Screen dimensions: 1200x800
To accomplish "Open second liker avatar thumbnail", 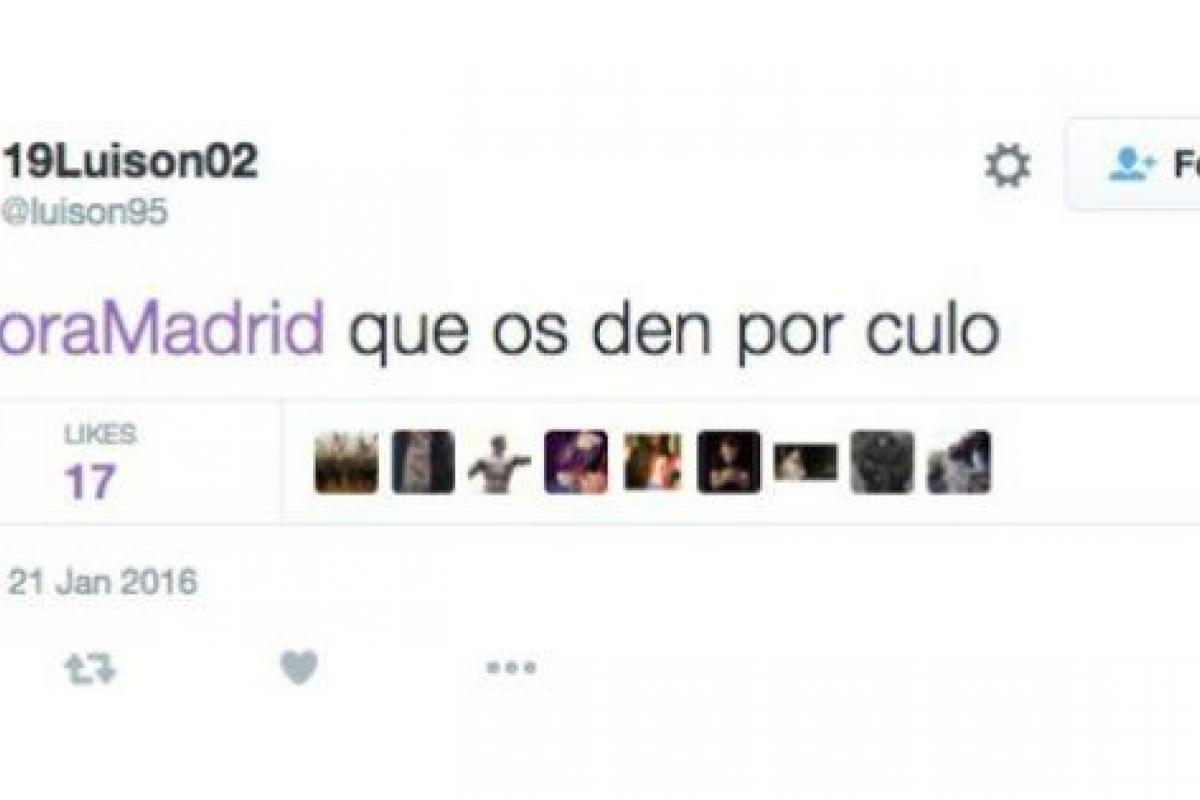I will pos(423,462).
